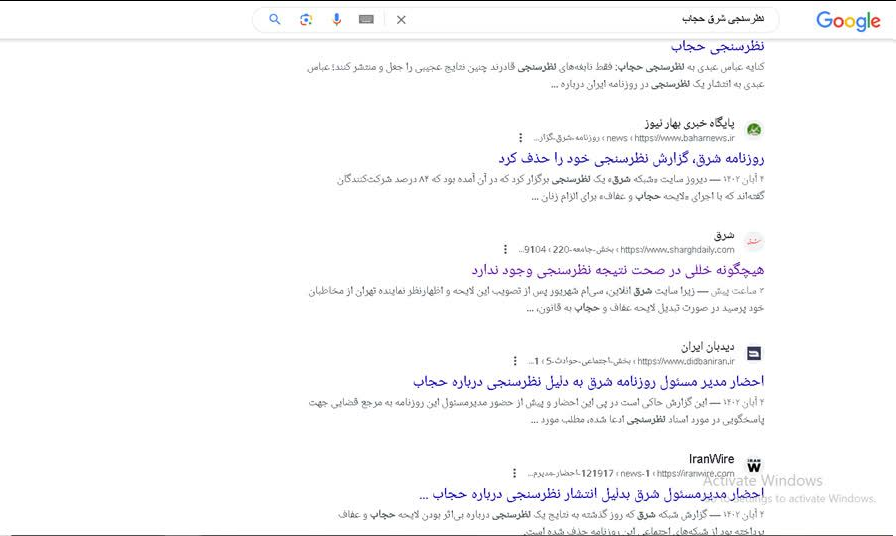Click the Bahar News green favicon
Viewport: 896px width, 536px height.
(x=754, y=130)
